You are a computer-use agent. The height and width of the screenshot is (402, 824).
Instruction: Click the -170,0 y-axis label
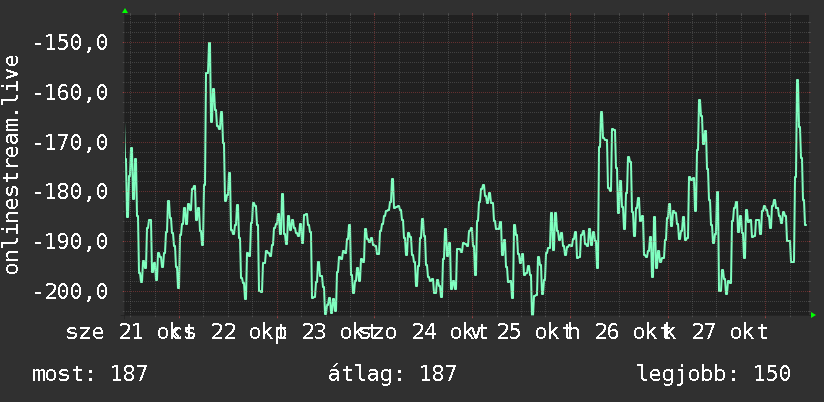tap(70, 142)
